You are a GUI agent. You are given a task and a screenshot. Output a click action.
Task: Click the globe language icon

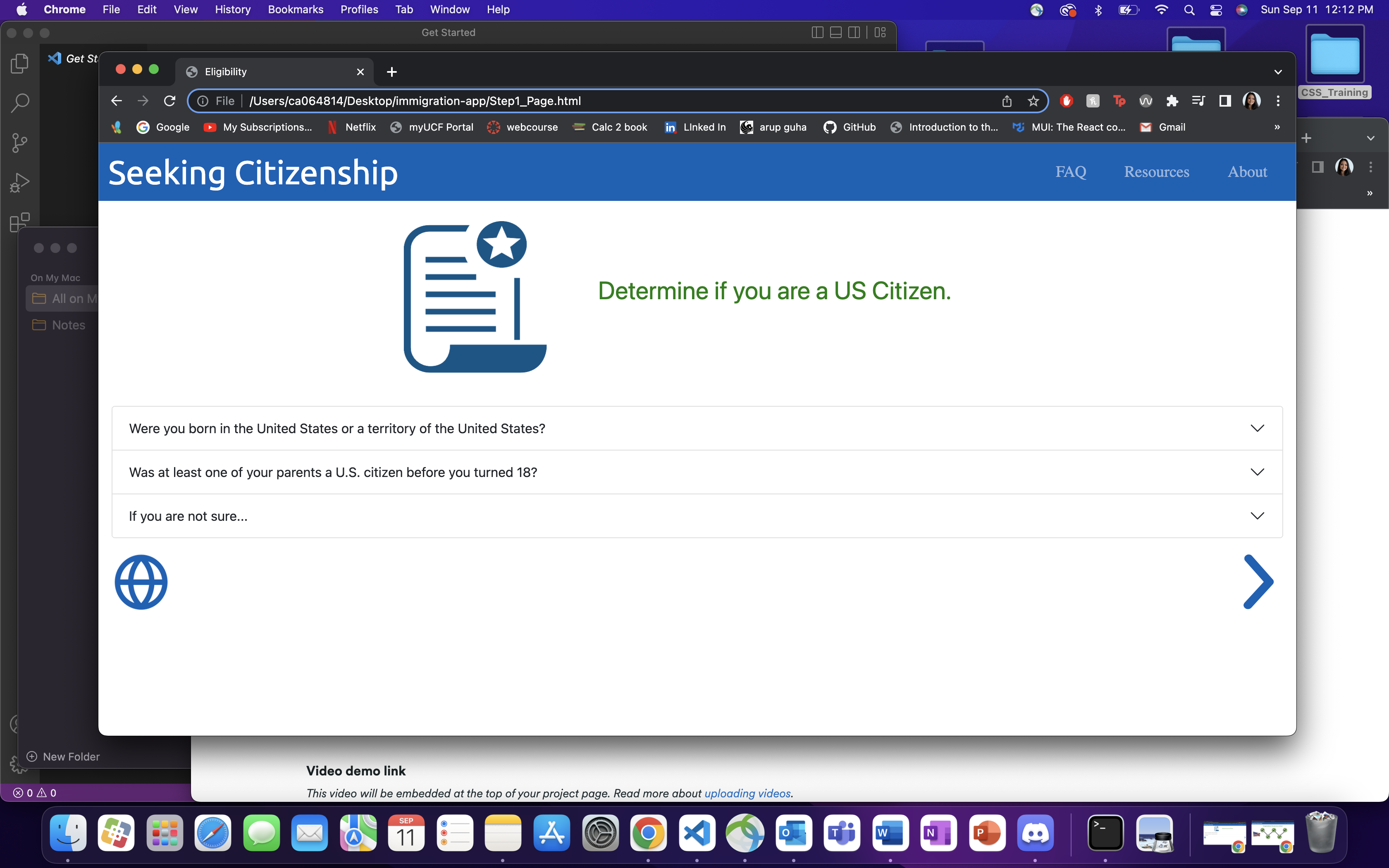141,582
